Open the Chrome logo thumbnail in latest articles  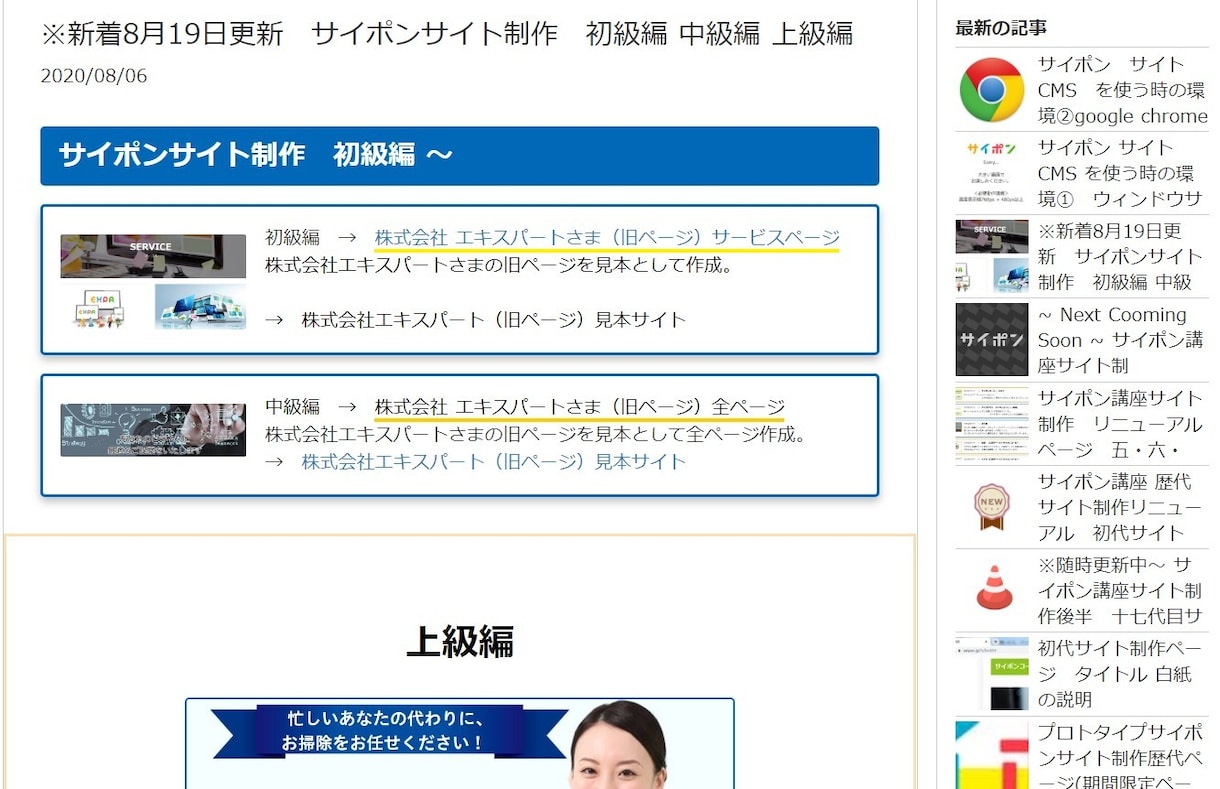pyautogui.click(x=991, y=90)
